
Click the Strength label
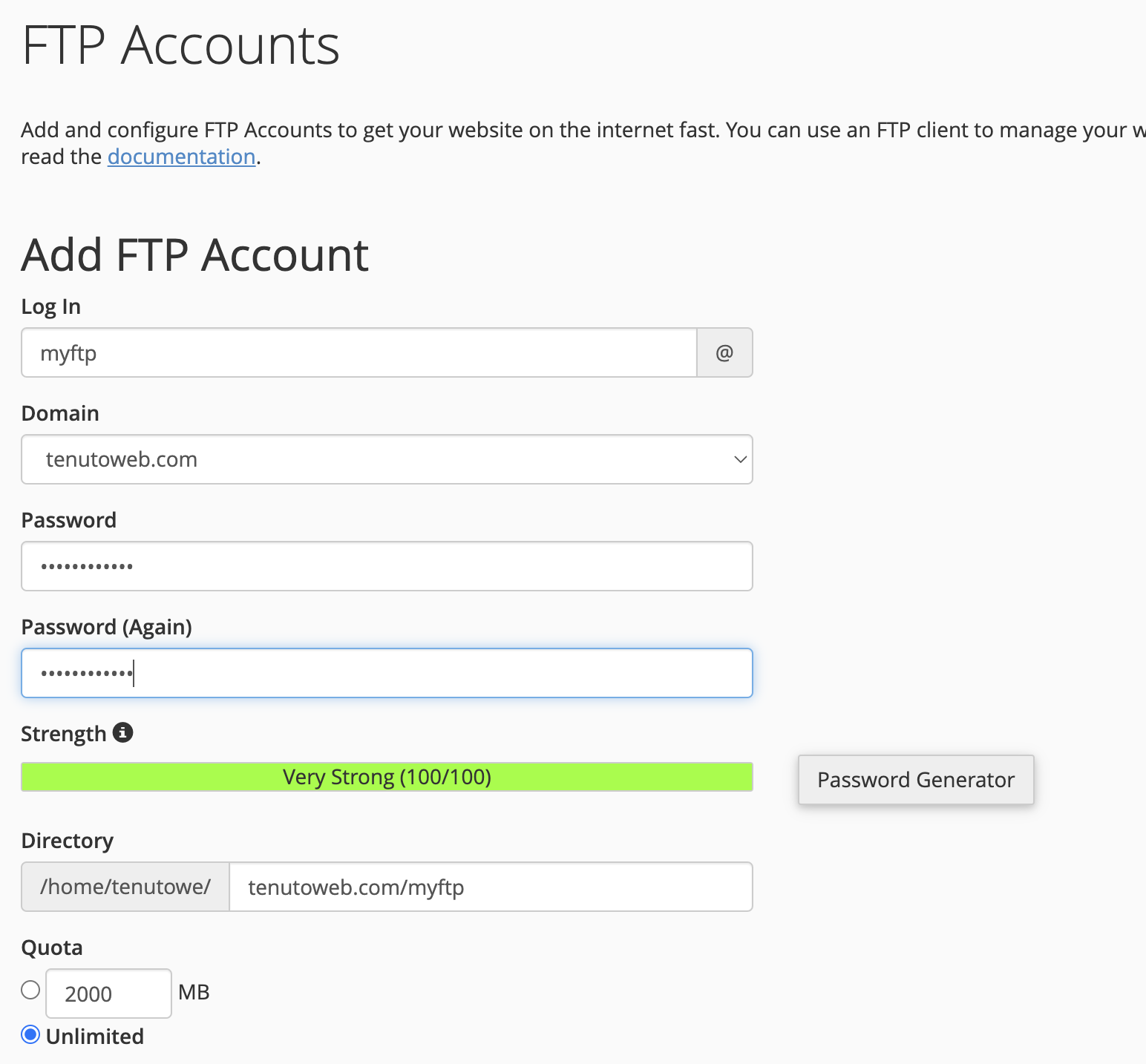(63, 733)
